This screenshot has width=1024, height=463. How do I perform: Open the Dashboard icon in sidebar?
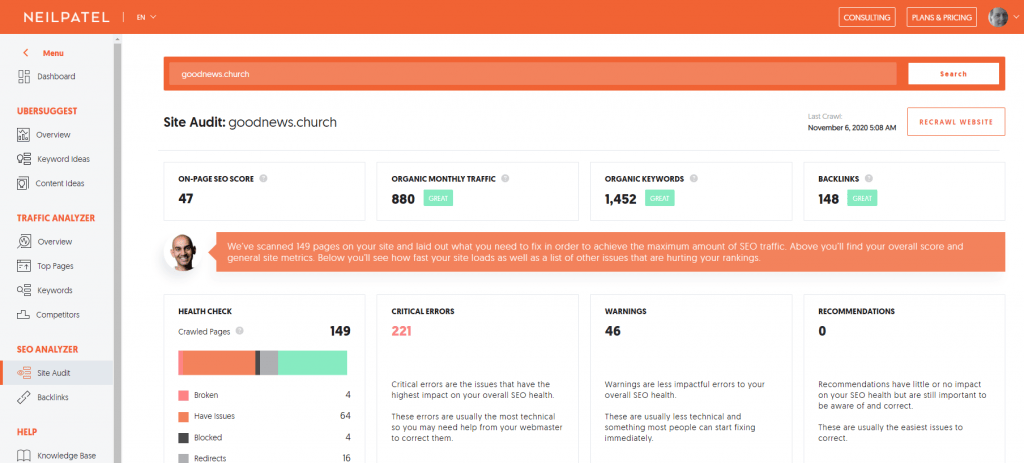pos(24,76)
